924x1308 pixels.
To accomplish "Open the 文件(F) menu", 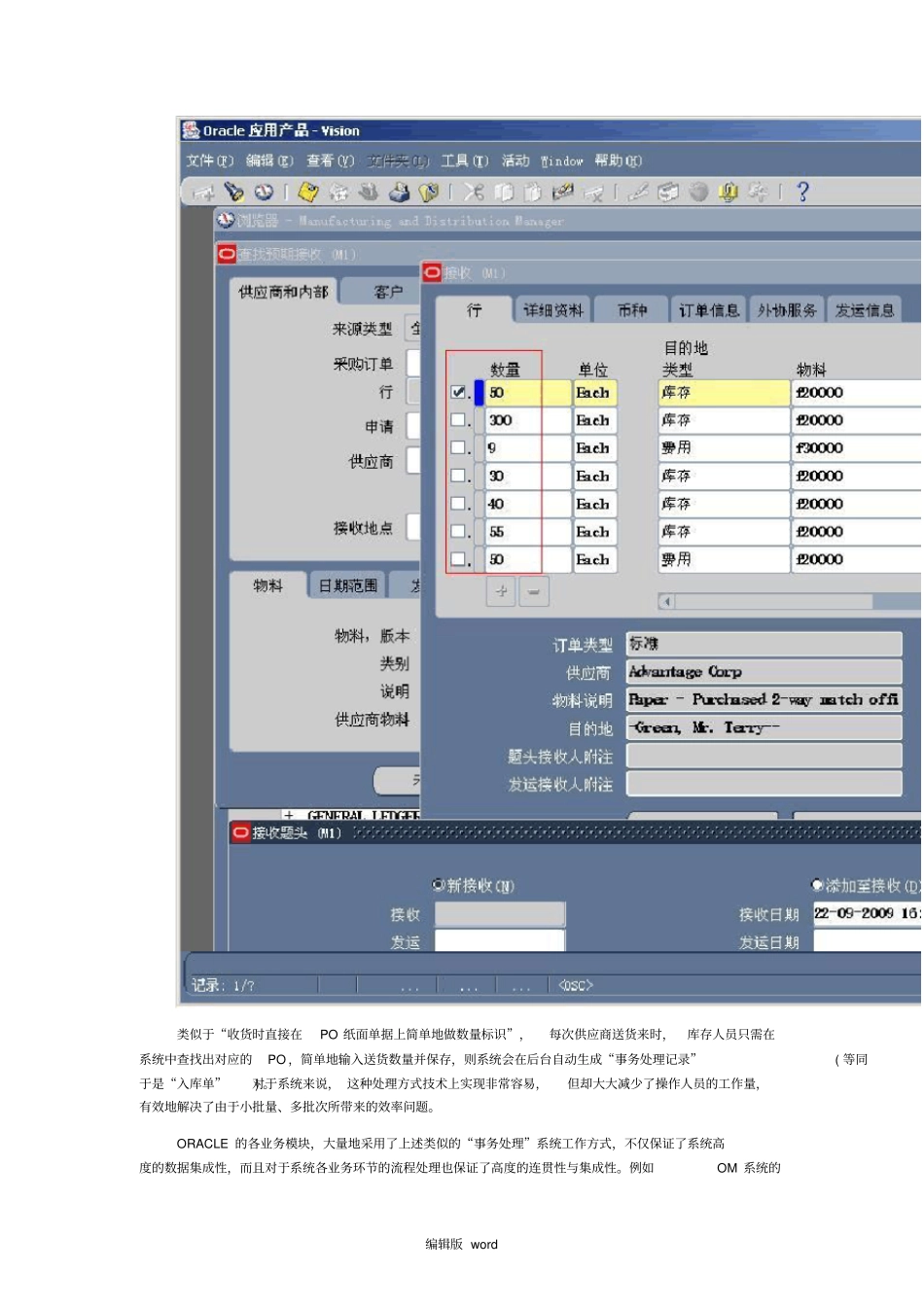I will click(210, 160).
